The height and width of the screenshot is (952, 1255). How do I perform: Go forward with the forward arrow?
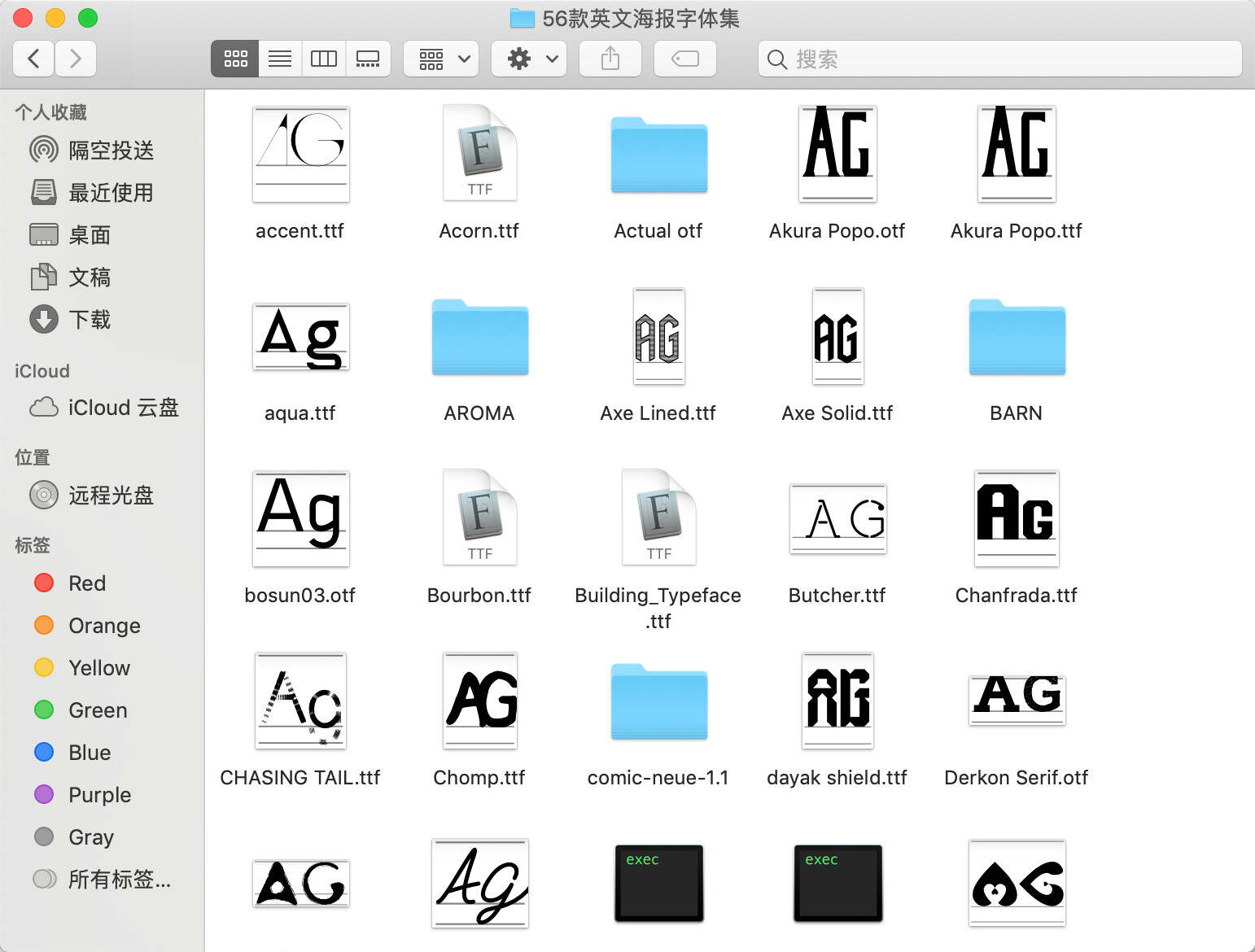tap(76, 59)
